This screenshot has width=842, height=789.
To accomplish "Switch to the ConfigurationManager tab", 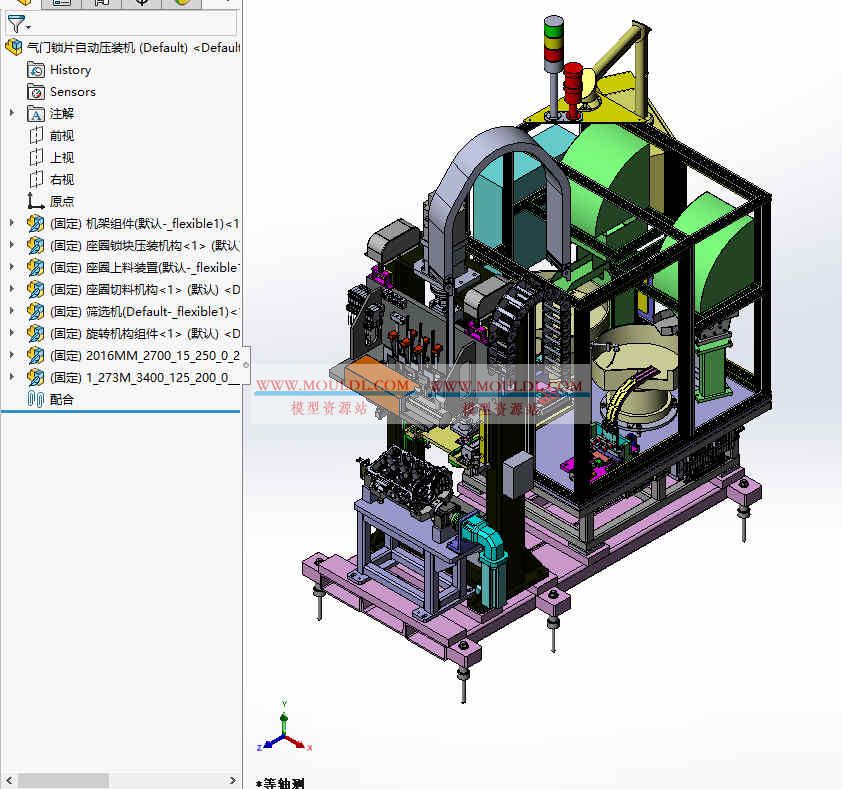I will [x=100, y=3].
